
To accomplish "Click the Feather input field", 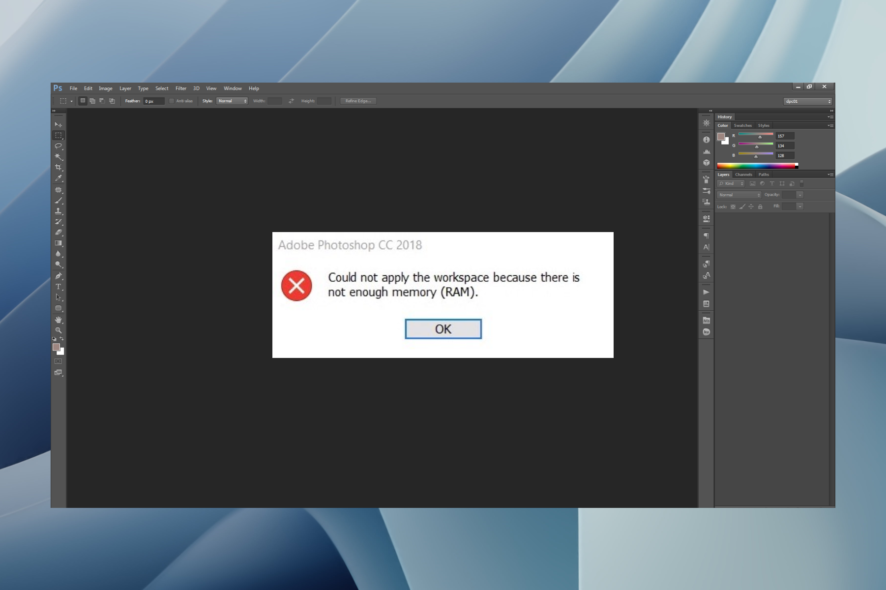I will pyautogui.click(x=154, y=101).
